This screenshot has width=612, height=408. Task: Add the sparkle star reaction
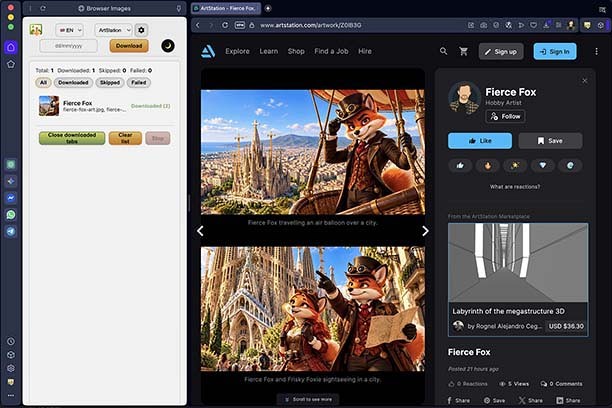pyautogui.click(x=515, y=166)
